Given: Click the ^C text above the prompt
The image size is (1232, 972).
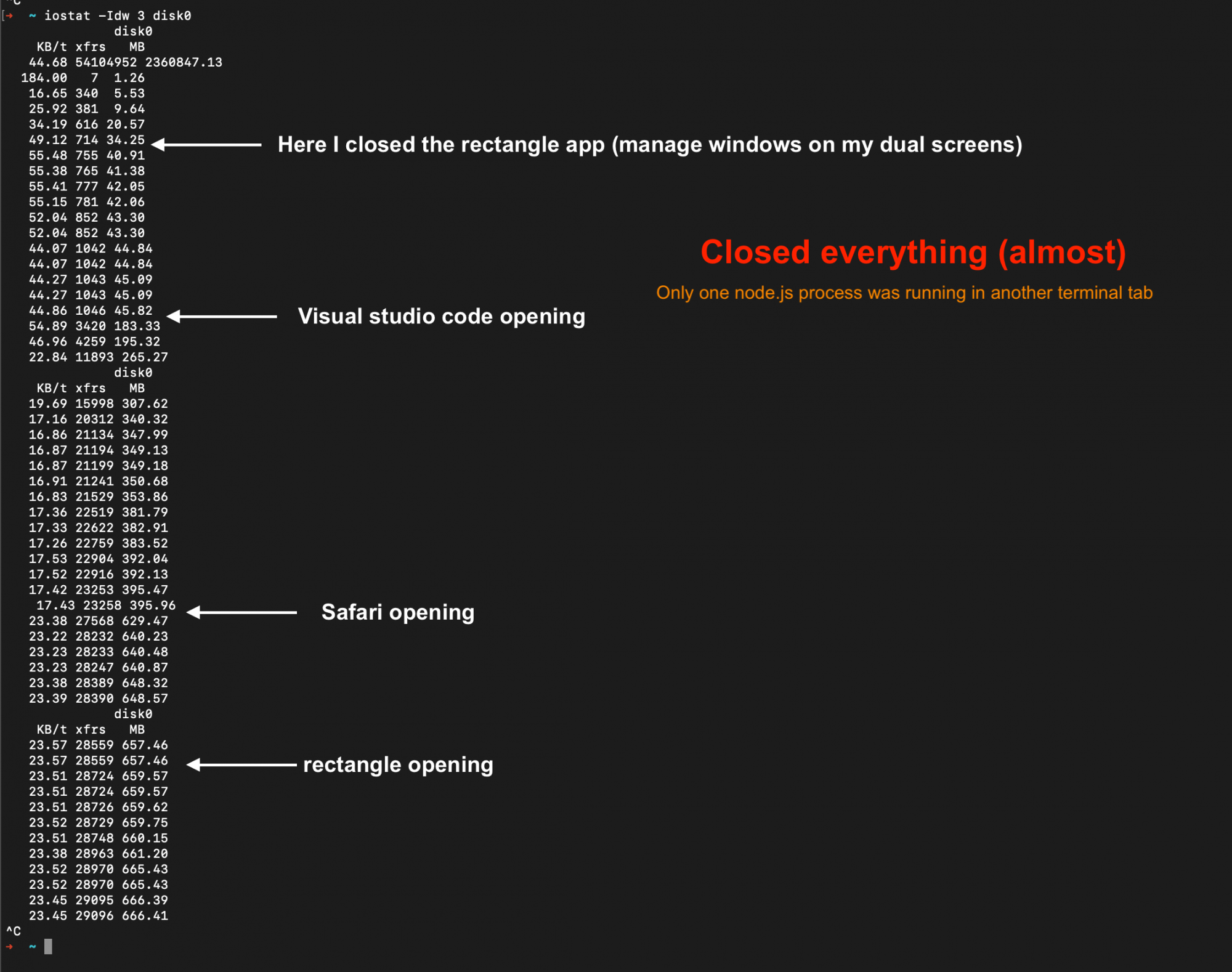Looking at the screenshot, I should 14,931.
